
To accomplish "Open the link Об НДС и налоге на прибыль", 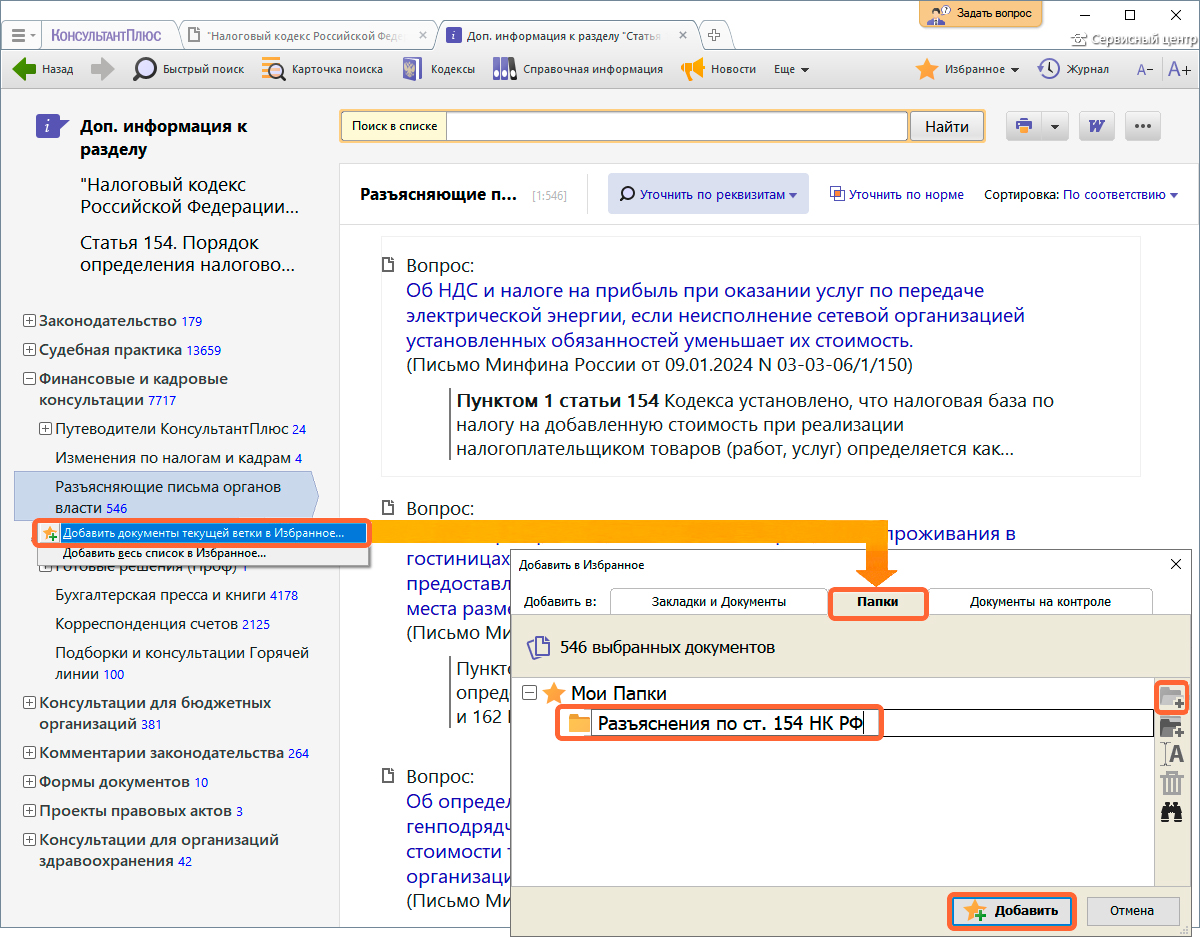I will click(x=715, y=315).
